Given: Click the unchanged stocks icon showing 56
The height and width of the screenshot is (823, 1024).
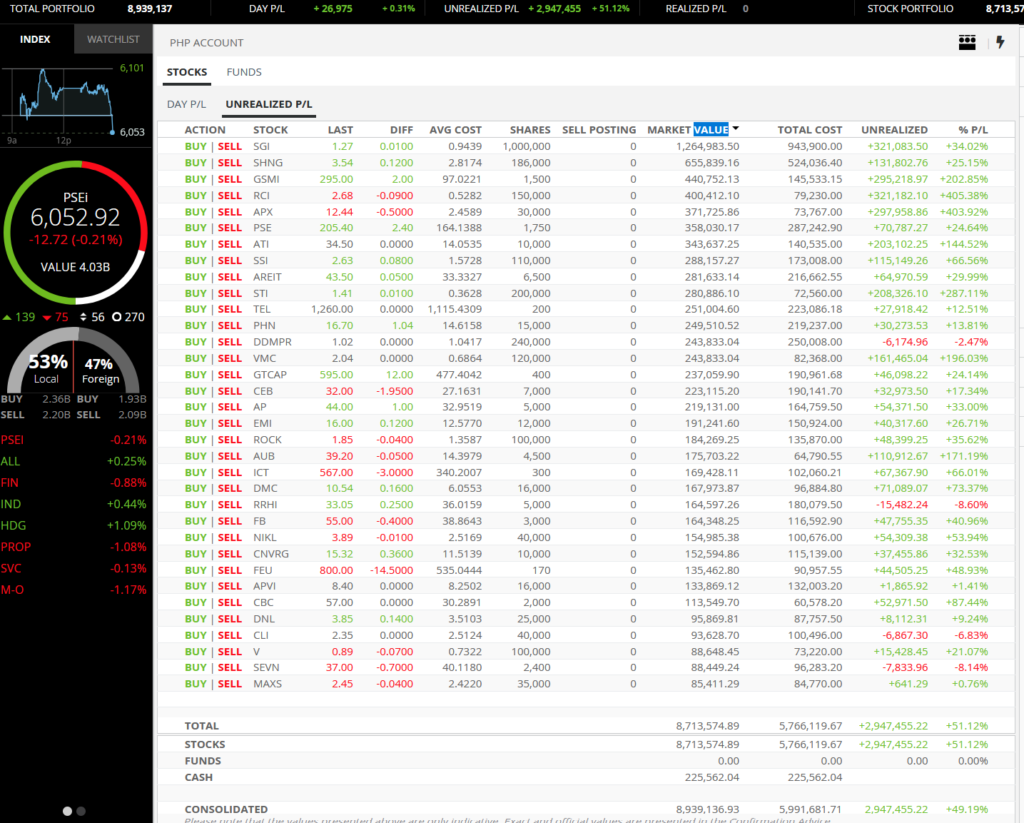Looking at the screenshot, I should click(83, 317).
